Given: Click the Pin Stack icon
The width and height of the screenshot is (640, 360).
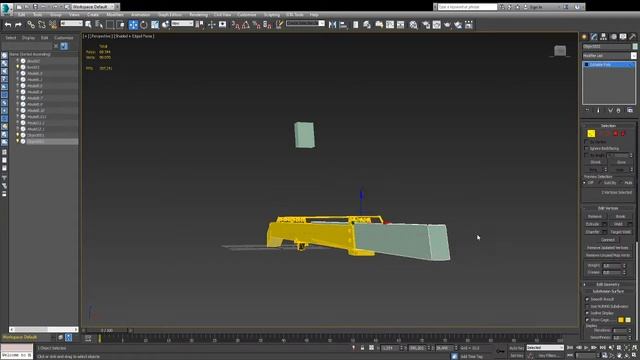Looking at the screenshot, I should click(x=587, y=110).
